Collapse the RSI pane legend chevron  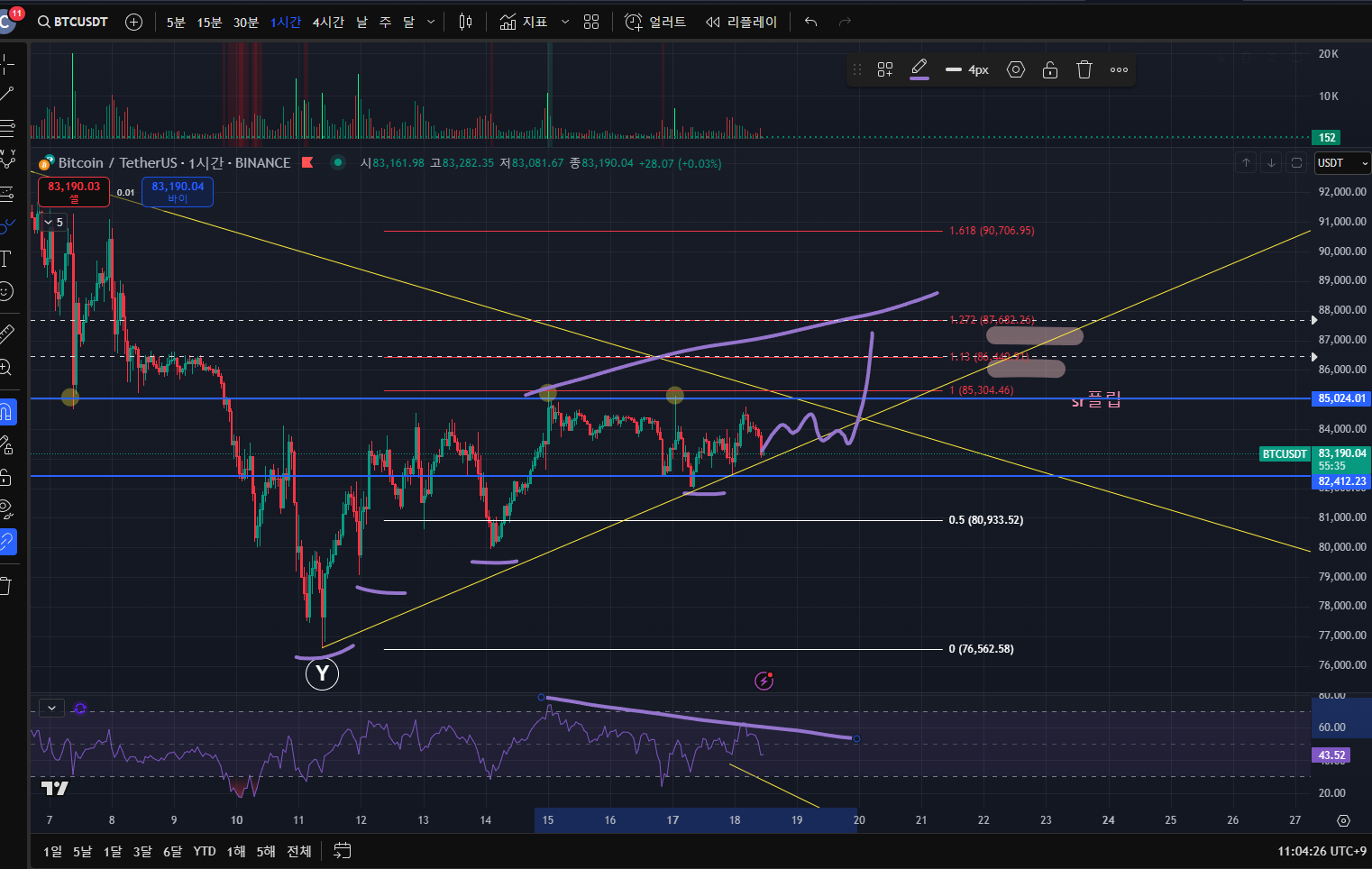(52, 709)
